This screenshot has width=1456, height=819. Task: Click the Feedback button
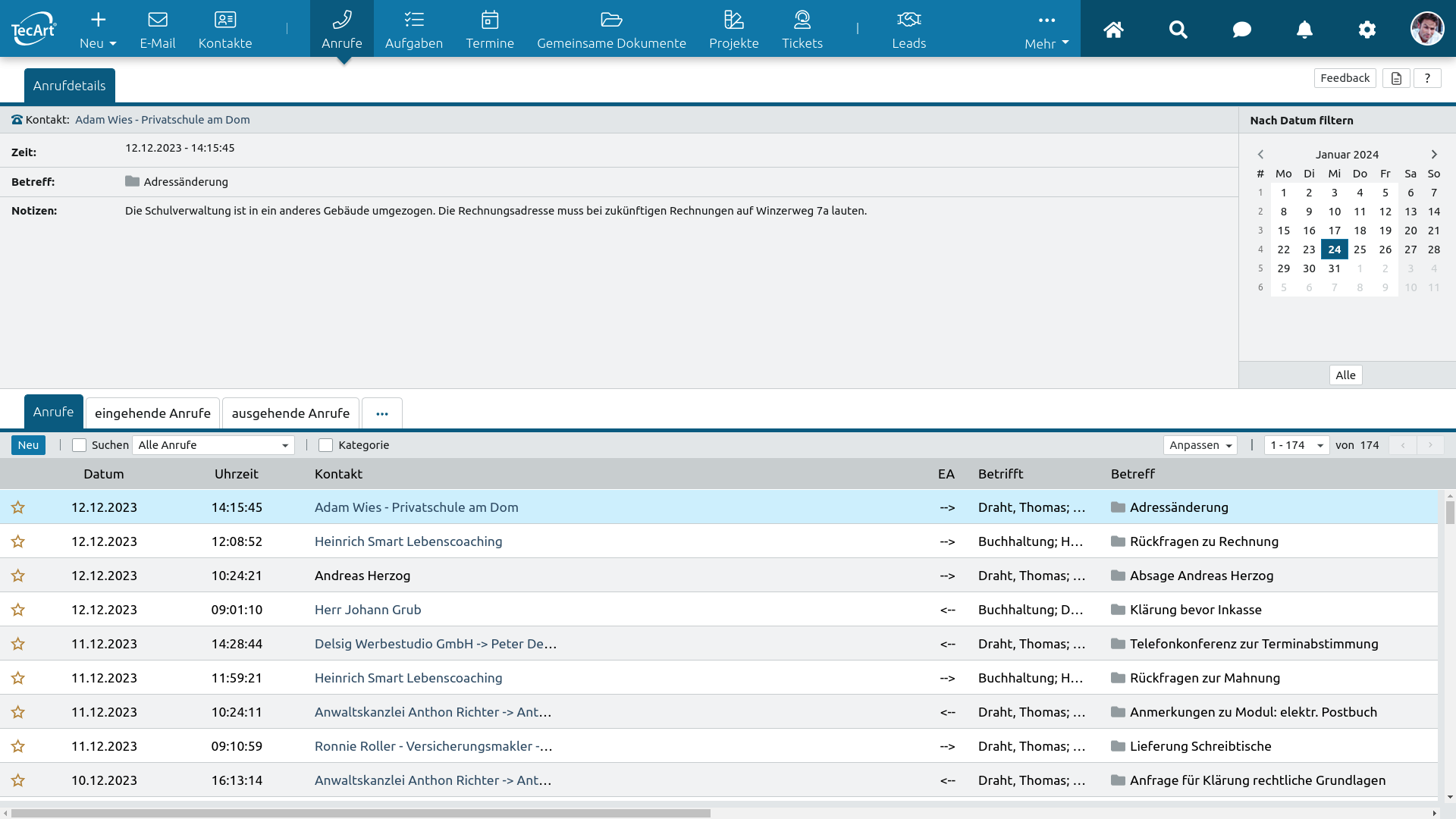(x=1345, y=78)
